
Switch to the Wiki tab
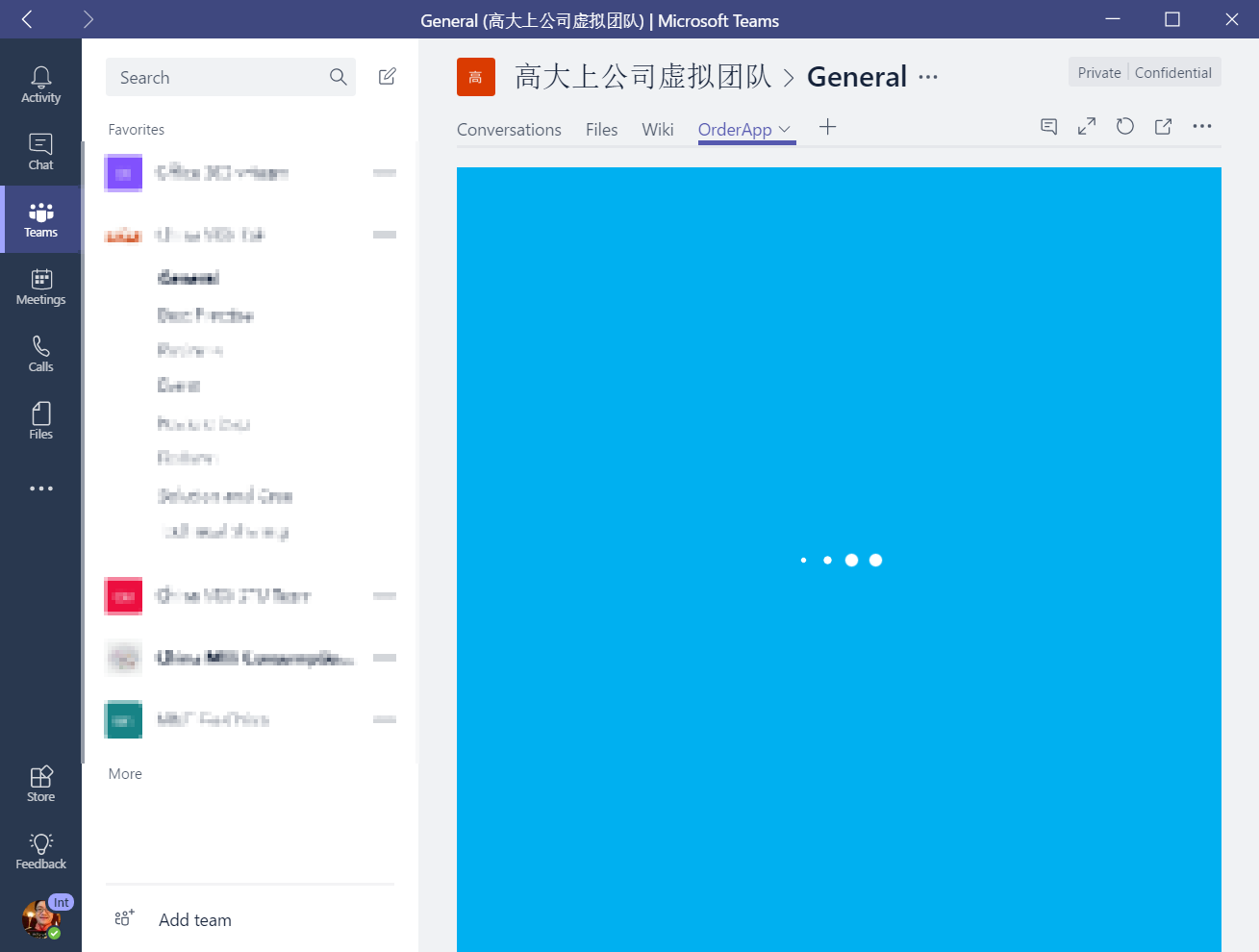[658, 130]
